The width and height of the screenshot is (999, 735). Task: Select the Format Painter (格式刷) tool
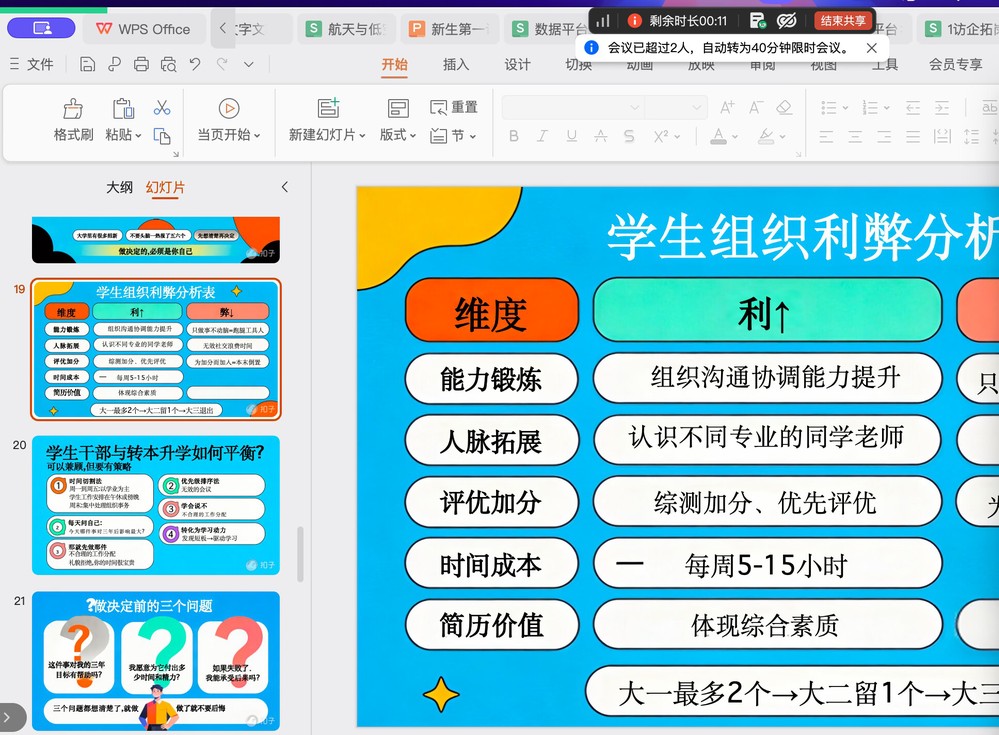point(73,120)
